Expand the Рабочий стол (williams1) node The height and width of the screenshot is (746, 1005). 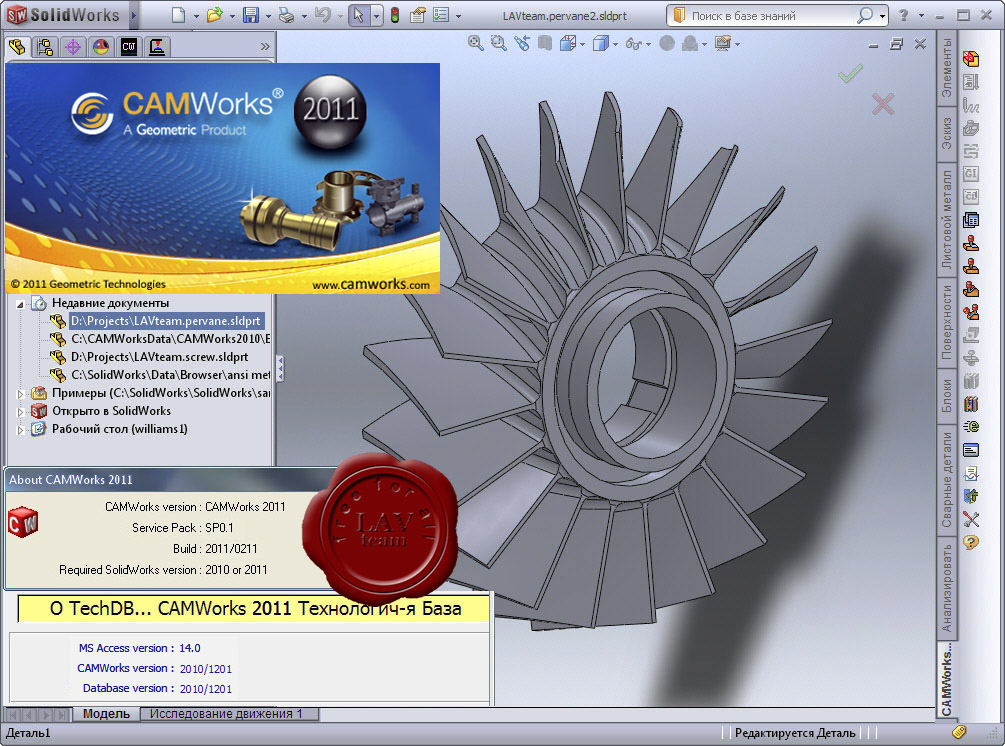(20, 429)
